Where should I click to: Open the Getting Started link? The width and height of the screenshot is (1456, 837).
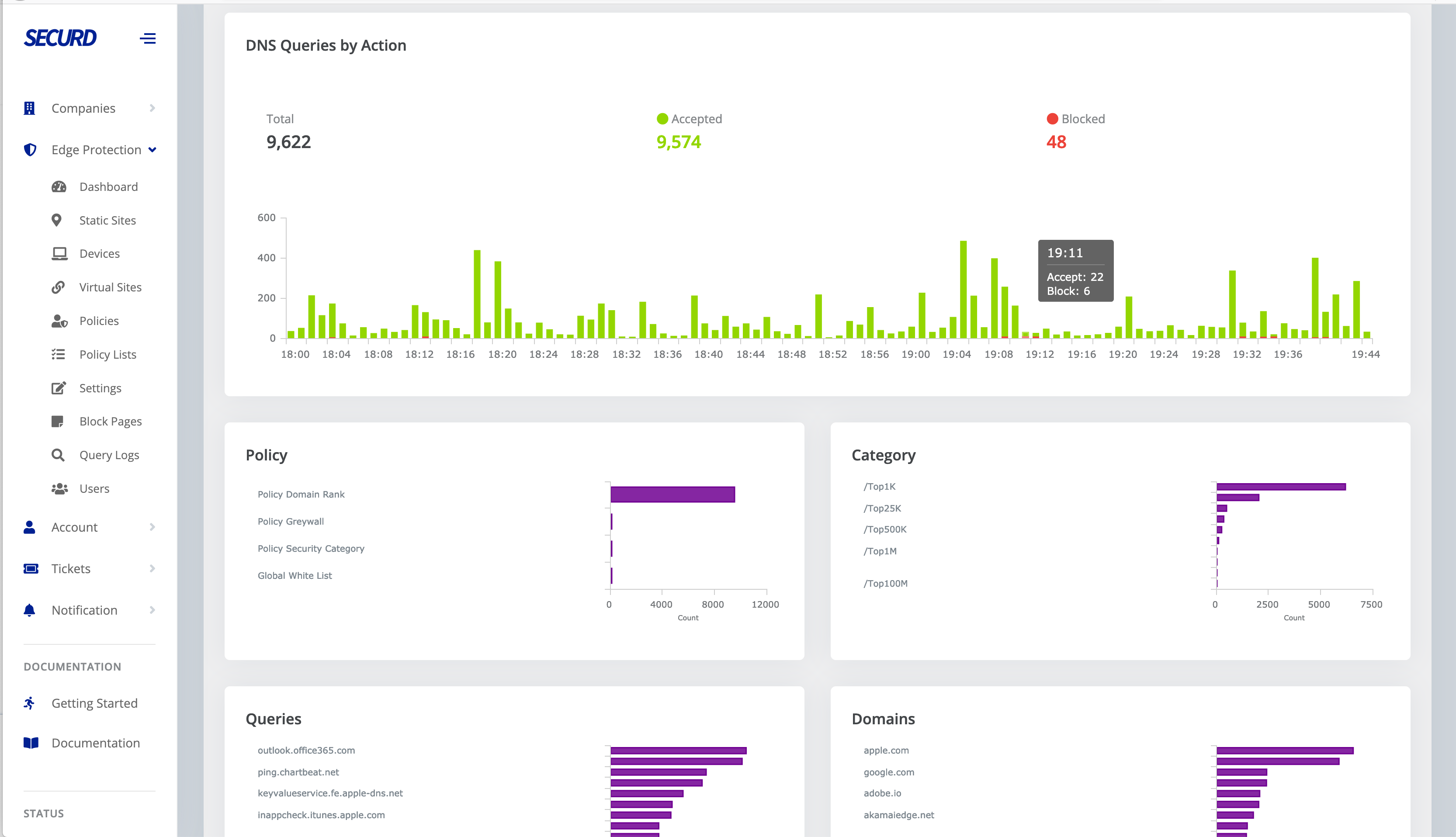point(94,703)
